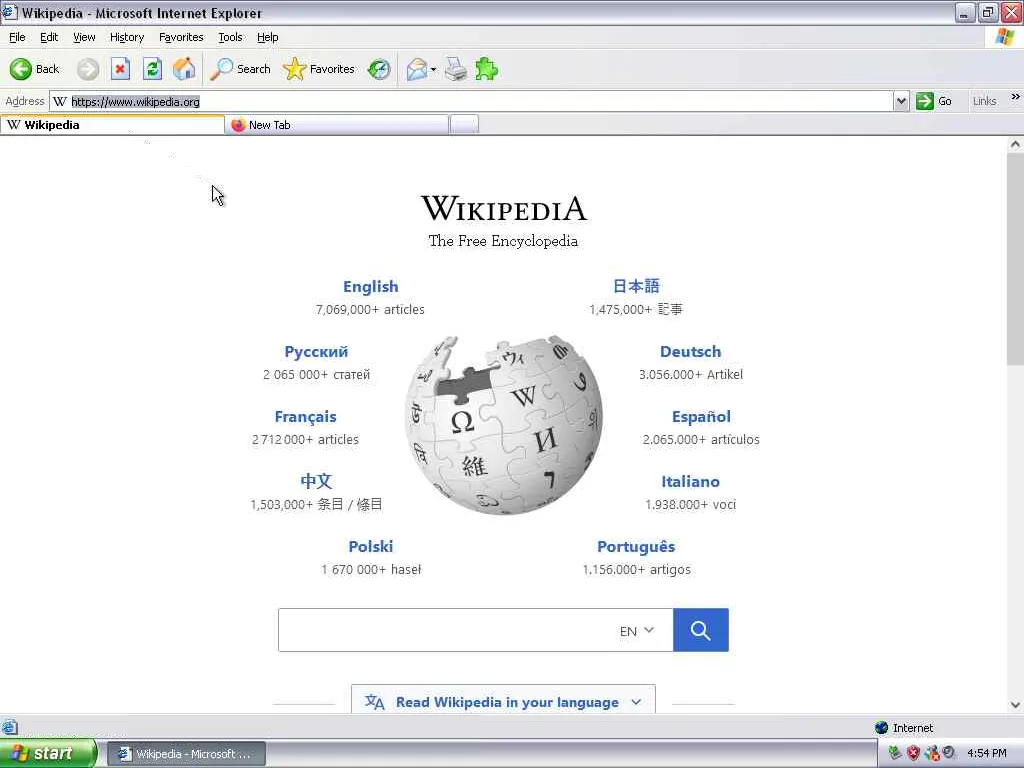Viewport: 1024px width, 768px height.
Task: Open the Windows start button
Action: pos(48,753)
